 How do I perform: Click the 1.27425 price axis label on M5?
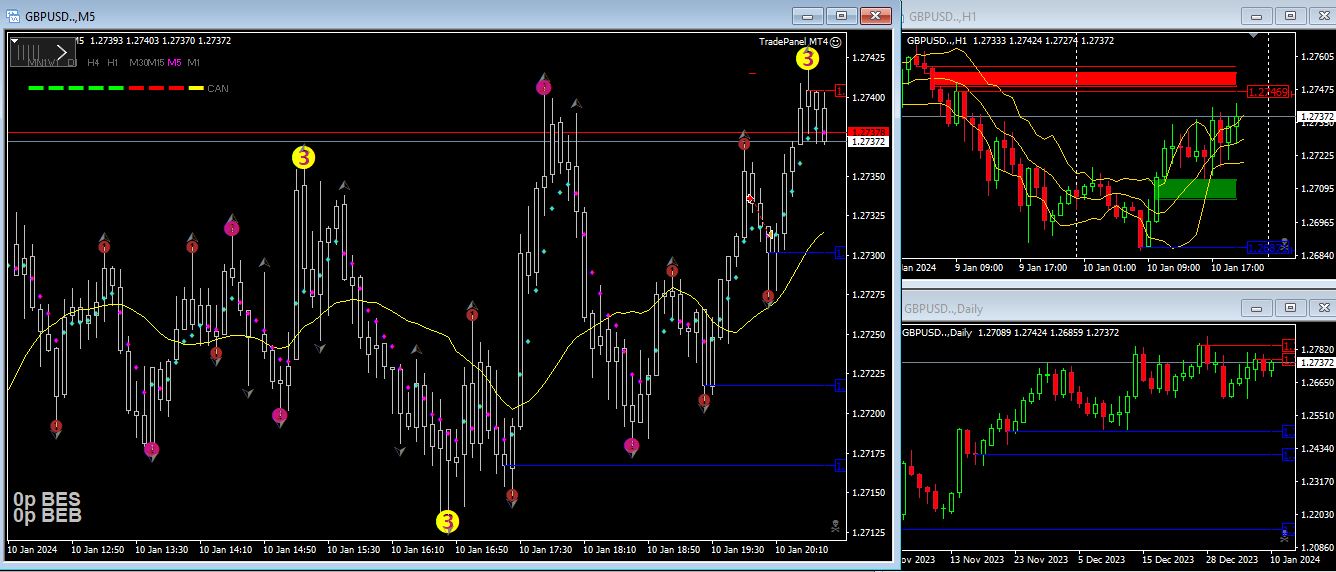[868, 57]
